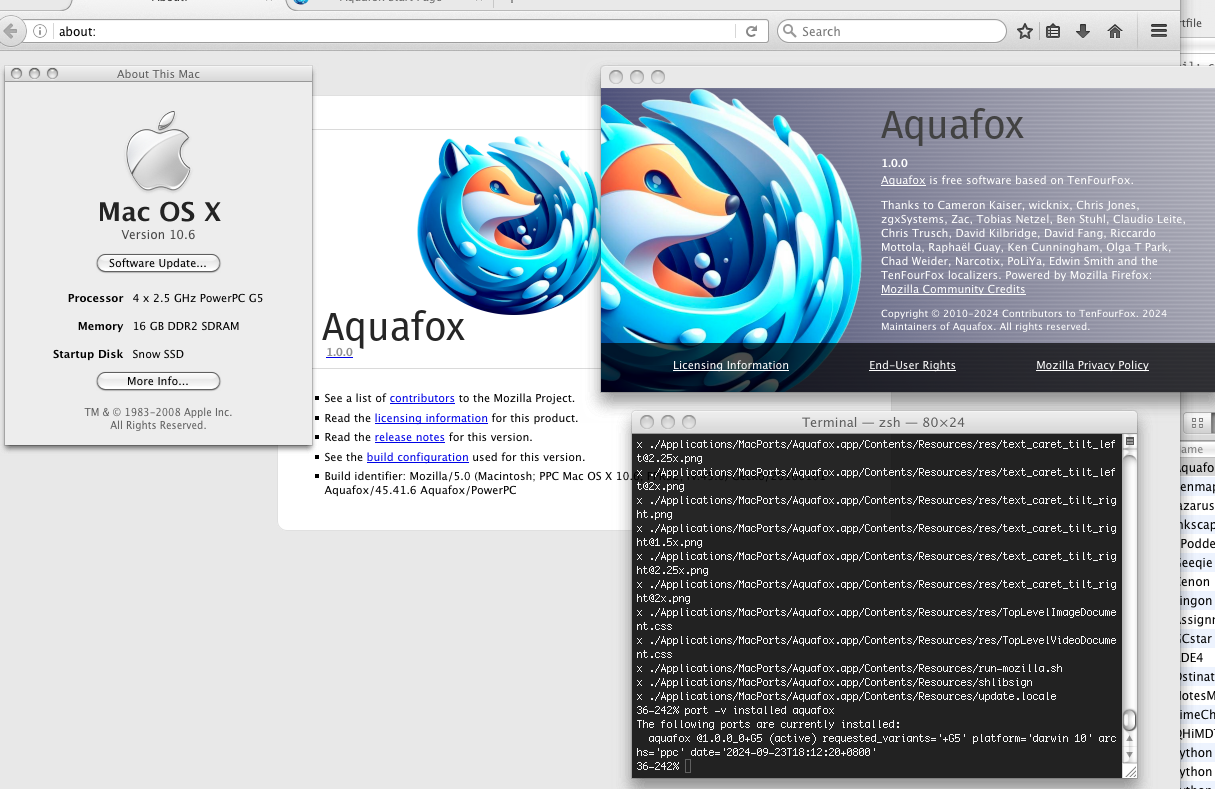Reload the current page
Image resolution: width=1215 pixels, height=789 pixels.
pyautogui.click(x=752, y=31)
